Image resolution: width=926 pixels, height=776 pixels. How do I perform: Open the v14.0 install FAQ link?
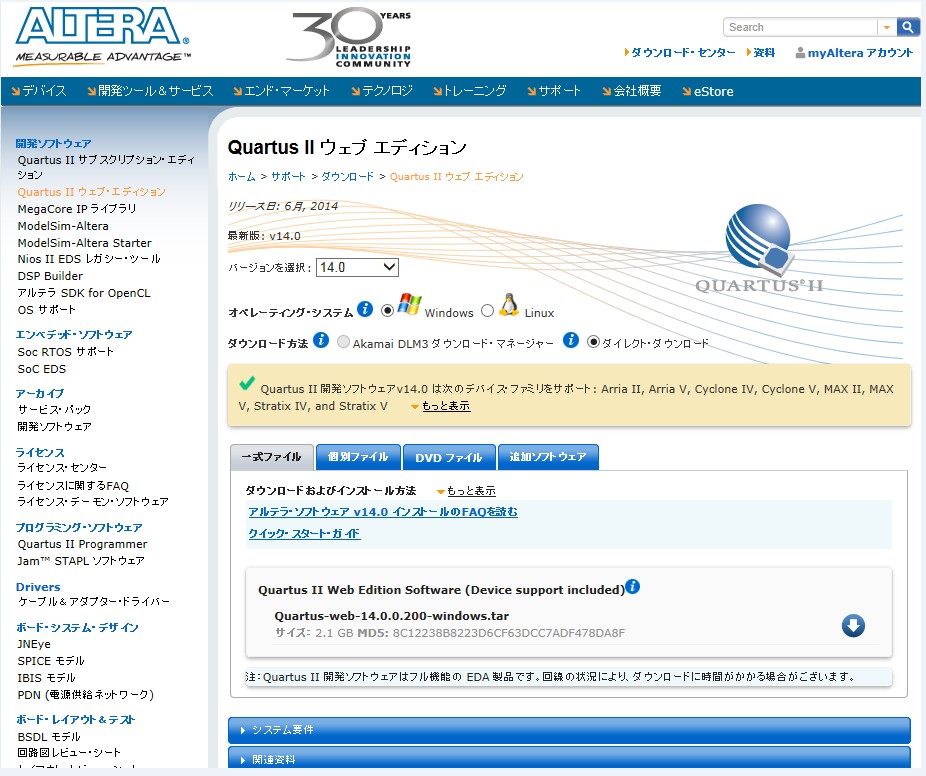[383, 511]
